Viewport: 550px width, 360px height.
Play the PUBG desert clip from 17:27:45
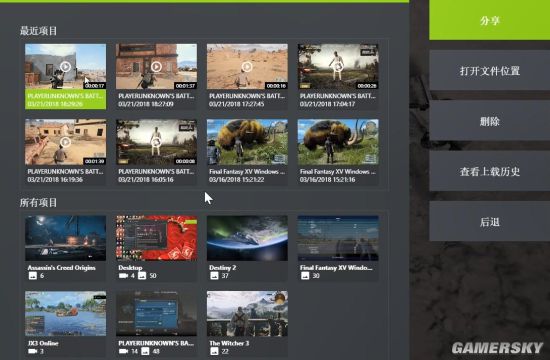point(247,66)
